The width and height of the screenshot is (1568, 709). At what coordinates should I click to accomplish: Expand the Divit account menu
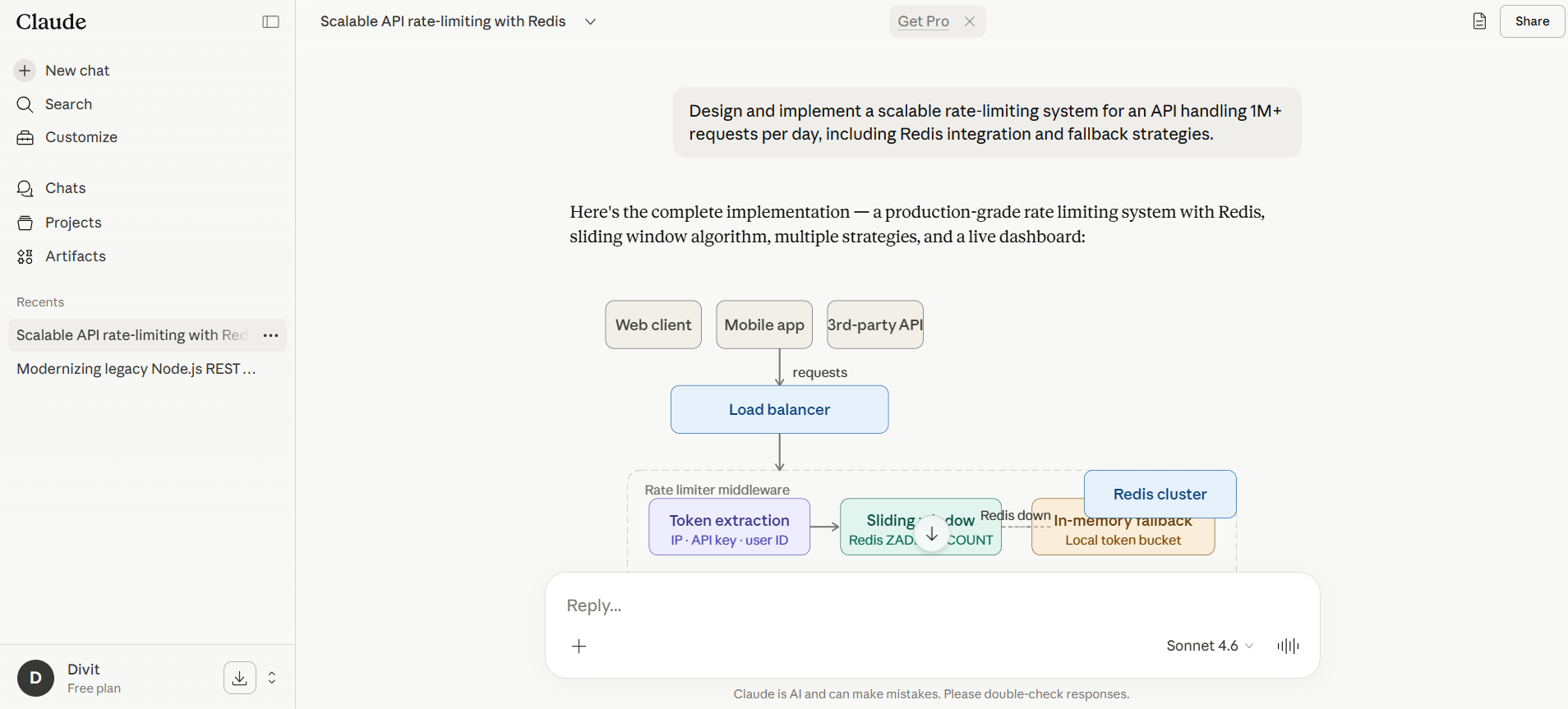click(x=272, y=678)
